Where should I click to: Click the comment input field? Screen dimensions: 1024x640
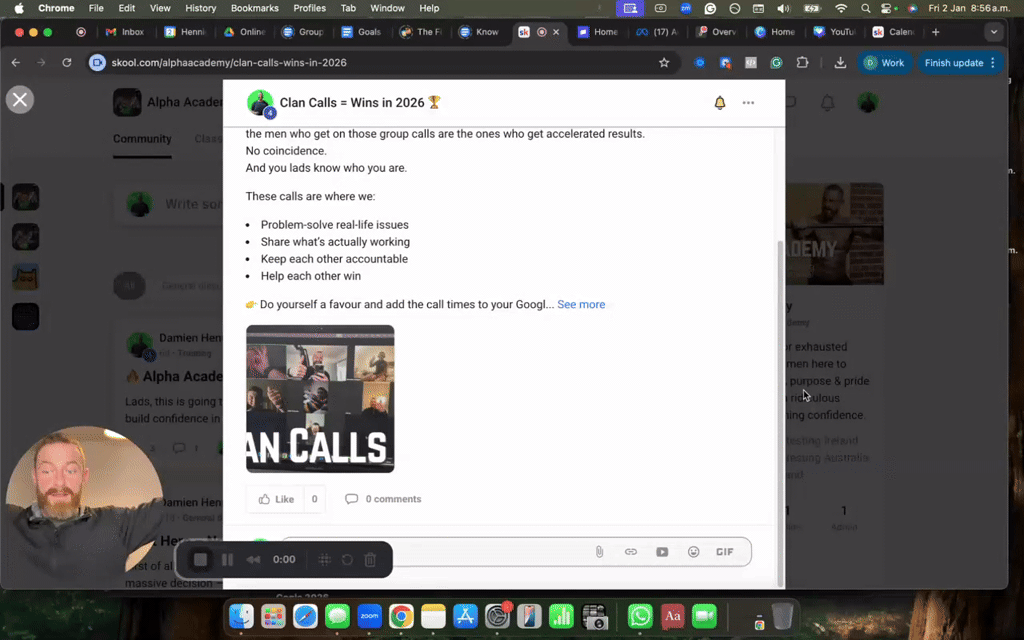tap(516, 552)
